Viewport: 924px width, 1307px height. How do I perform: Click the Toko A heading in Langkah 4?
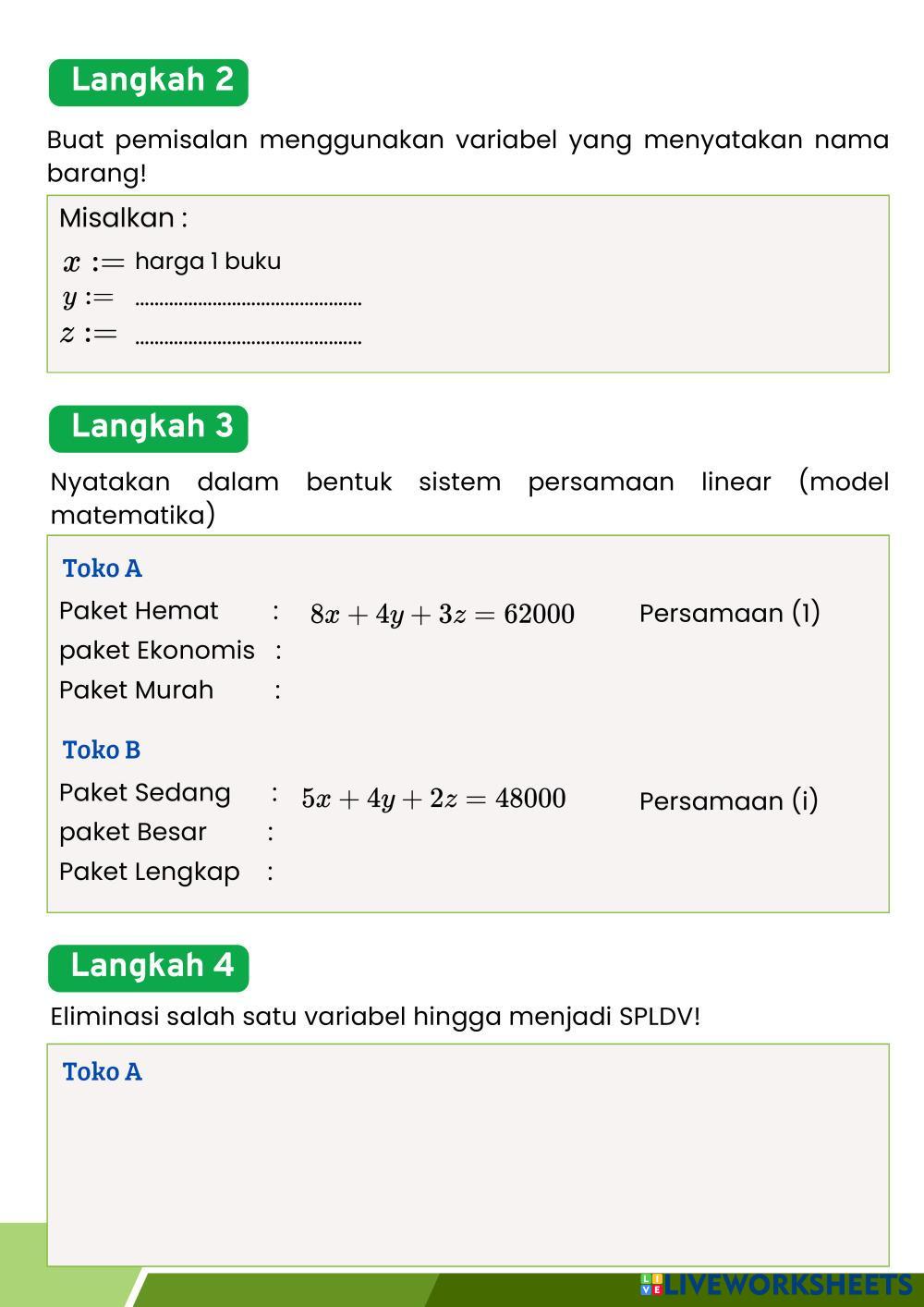click(x=103, y=1071)
